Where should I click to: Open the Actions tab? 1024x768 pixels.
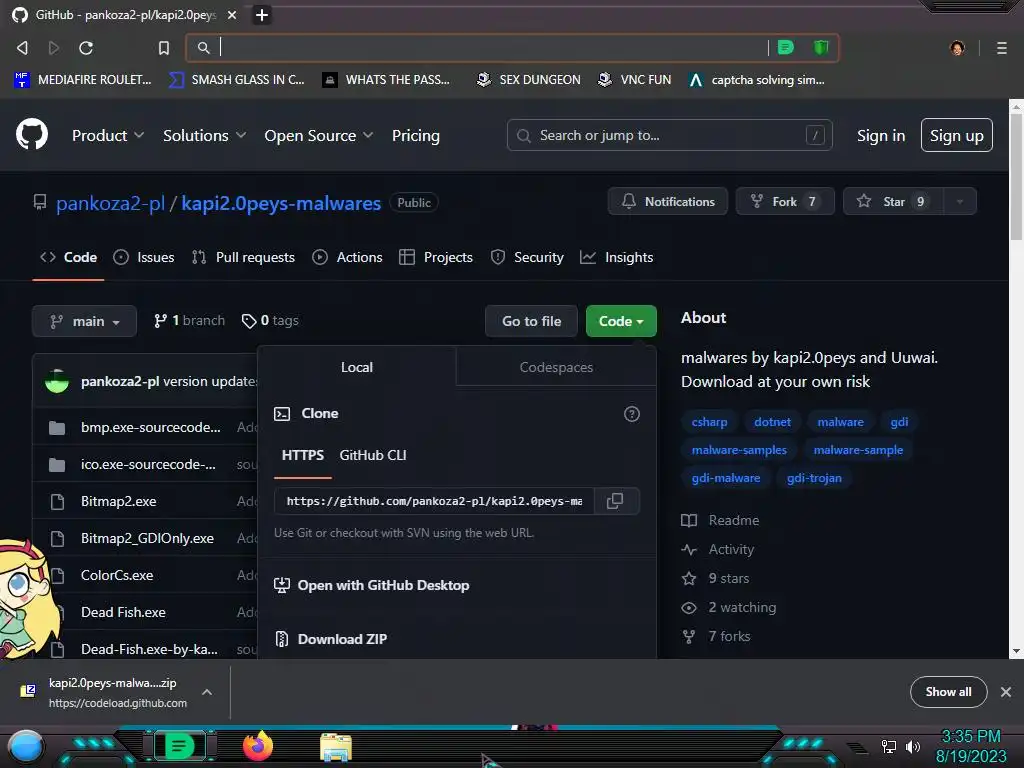click(347, 257)
